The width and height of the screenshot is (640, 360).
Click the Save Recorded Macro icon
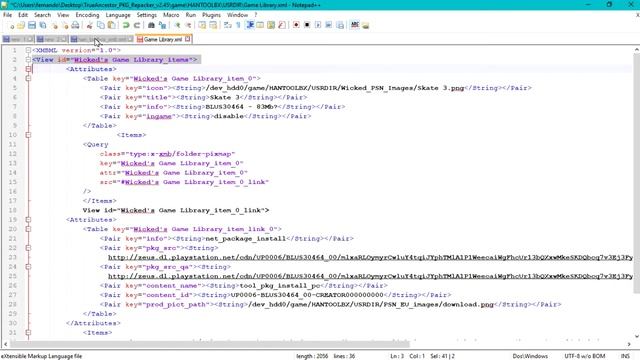(x=340, y=25)
